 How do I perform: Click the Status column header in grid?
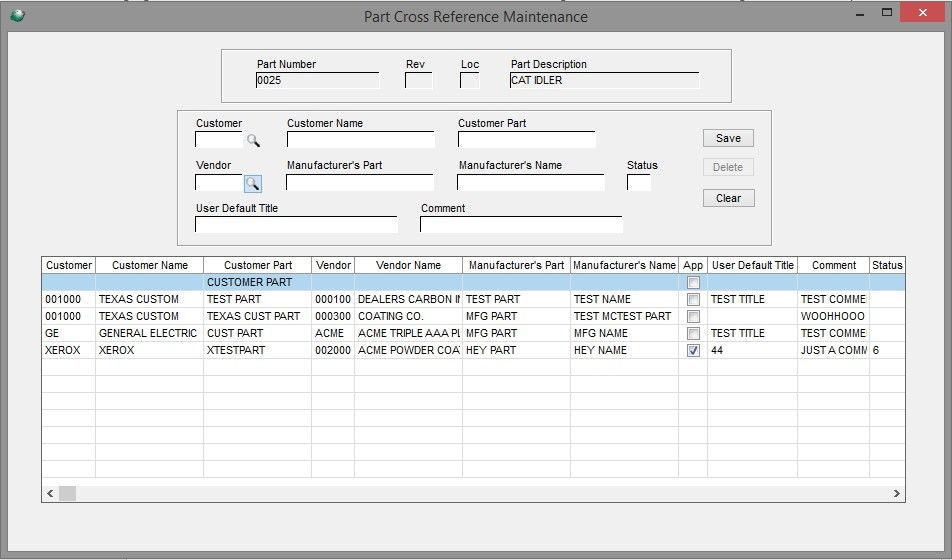(x=887, y=265)
